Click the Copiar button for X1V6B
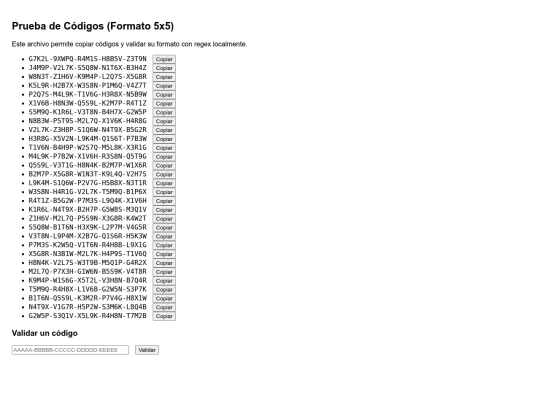 (x=164, y=104)
